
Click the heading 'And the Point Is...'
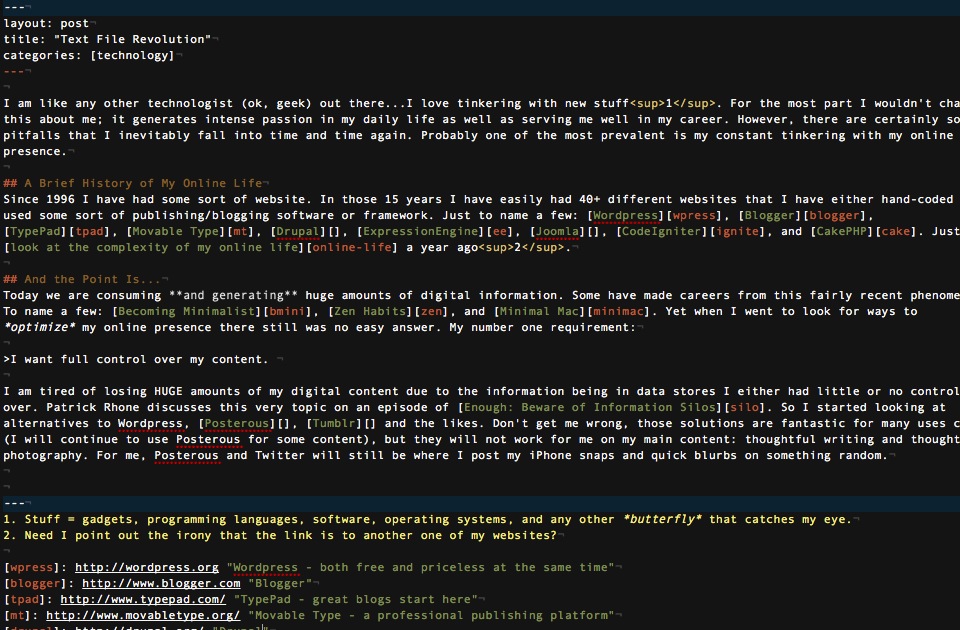[x=80, y=279]
